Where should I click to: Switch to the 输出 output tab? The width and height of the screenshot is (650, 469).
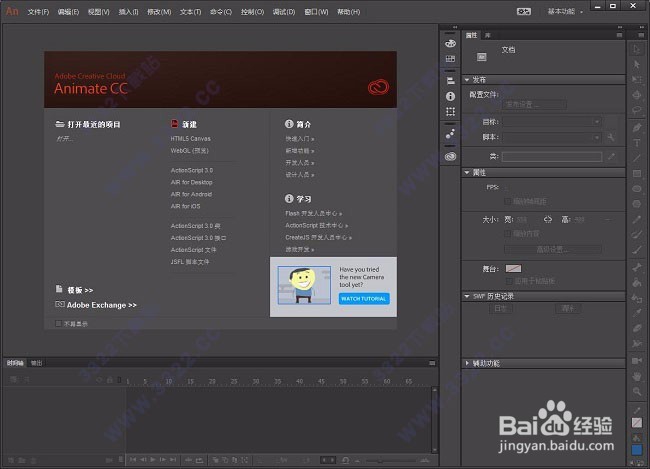pyautogui.click(x=36, y=363)
